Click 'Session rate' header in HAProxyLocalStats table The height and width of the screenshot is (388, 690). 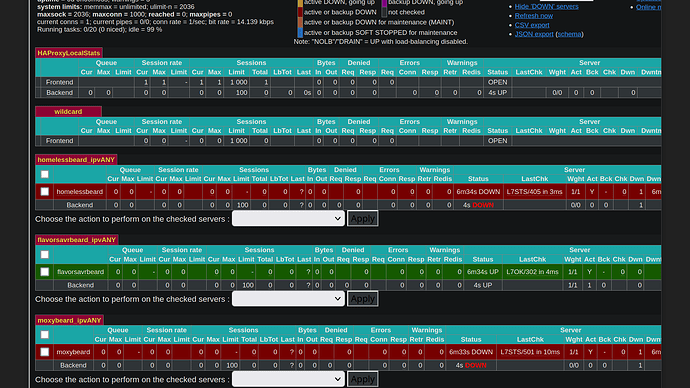tap(161, 63)
